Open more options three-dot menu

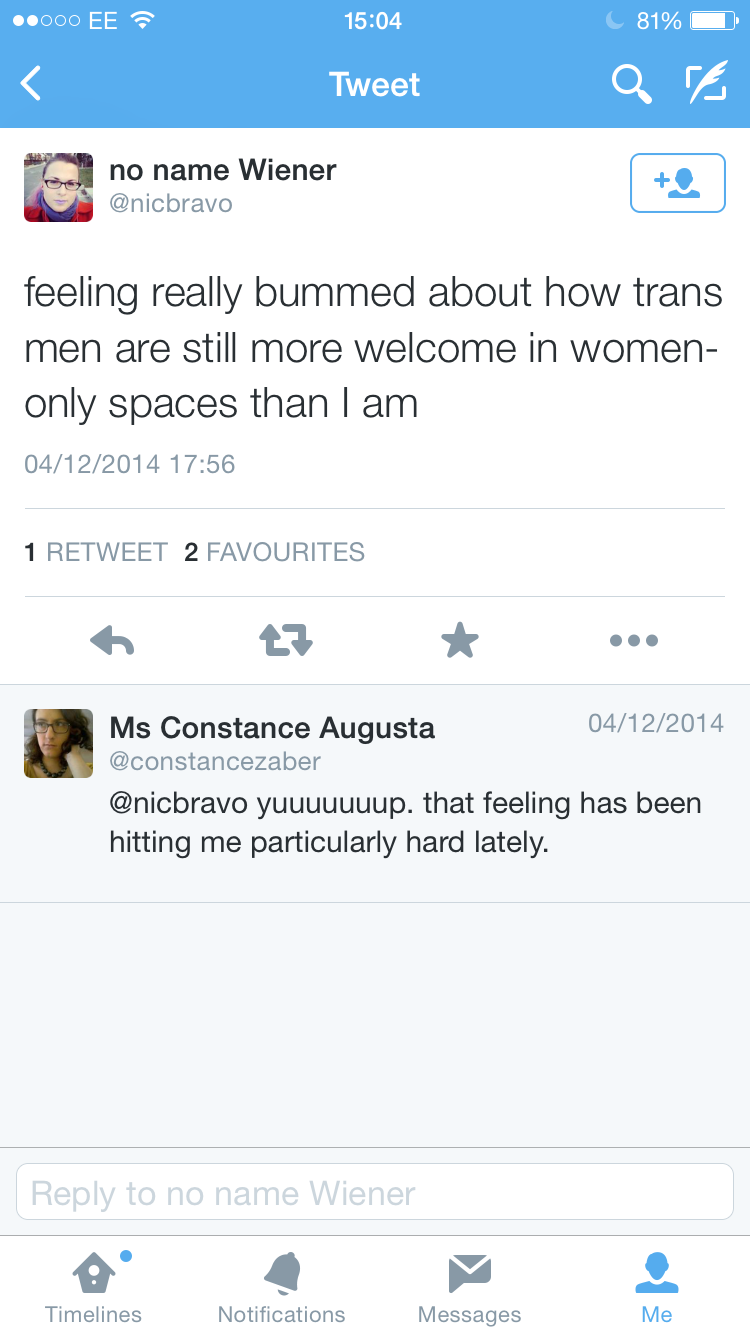634,640
